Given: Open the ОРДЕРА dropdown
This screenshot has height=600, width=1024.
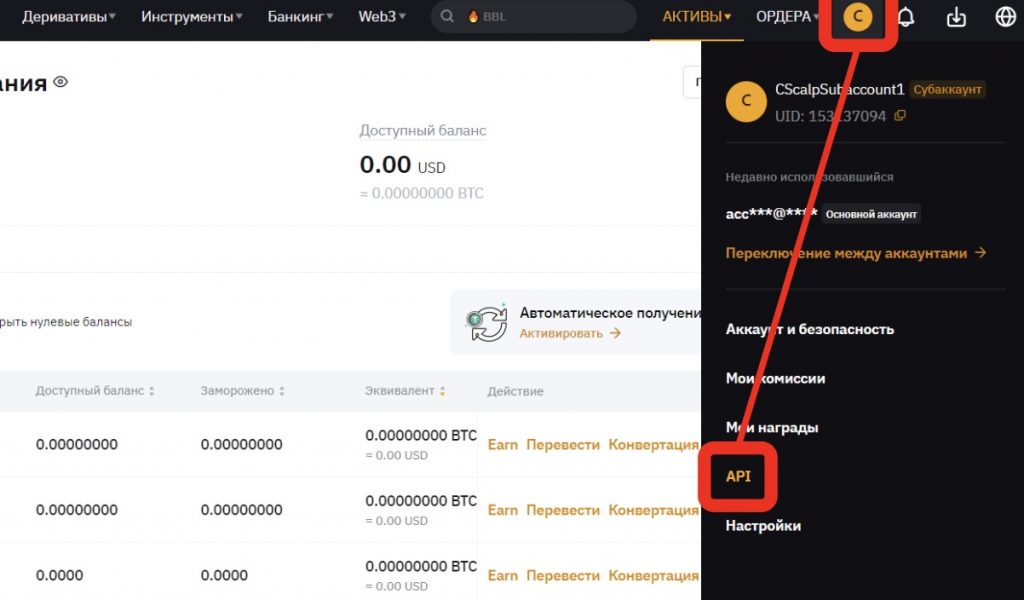Looking at the screenshot, I should point(787,16).
